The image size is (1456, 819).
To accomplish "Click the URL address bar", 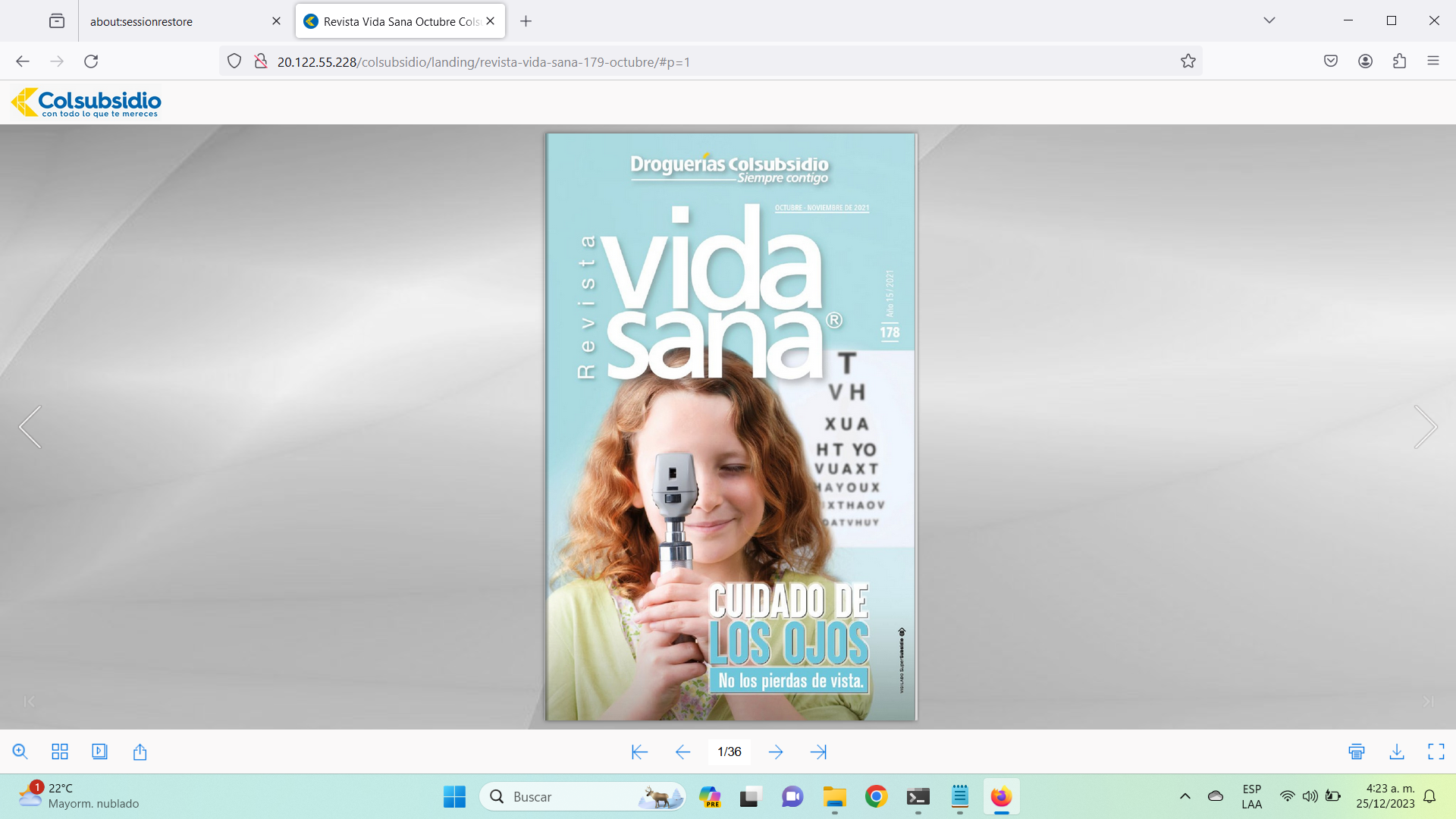I will coord(711,61).
